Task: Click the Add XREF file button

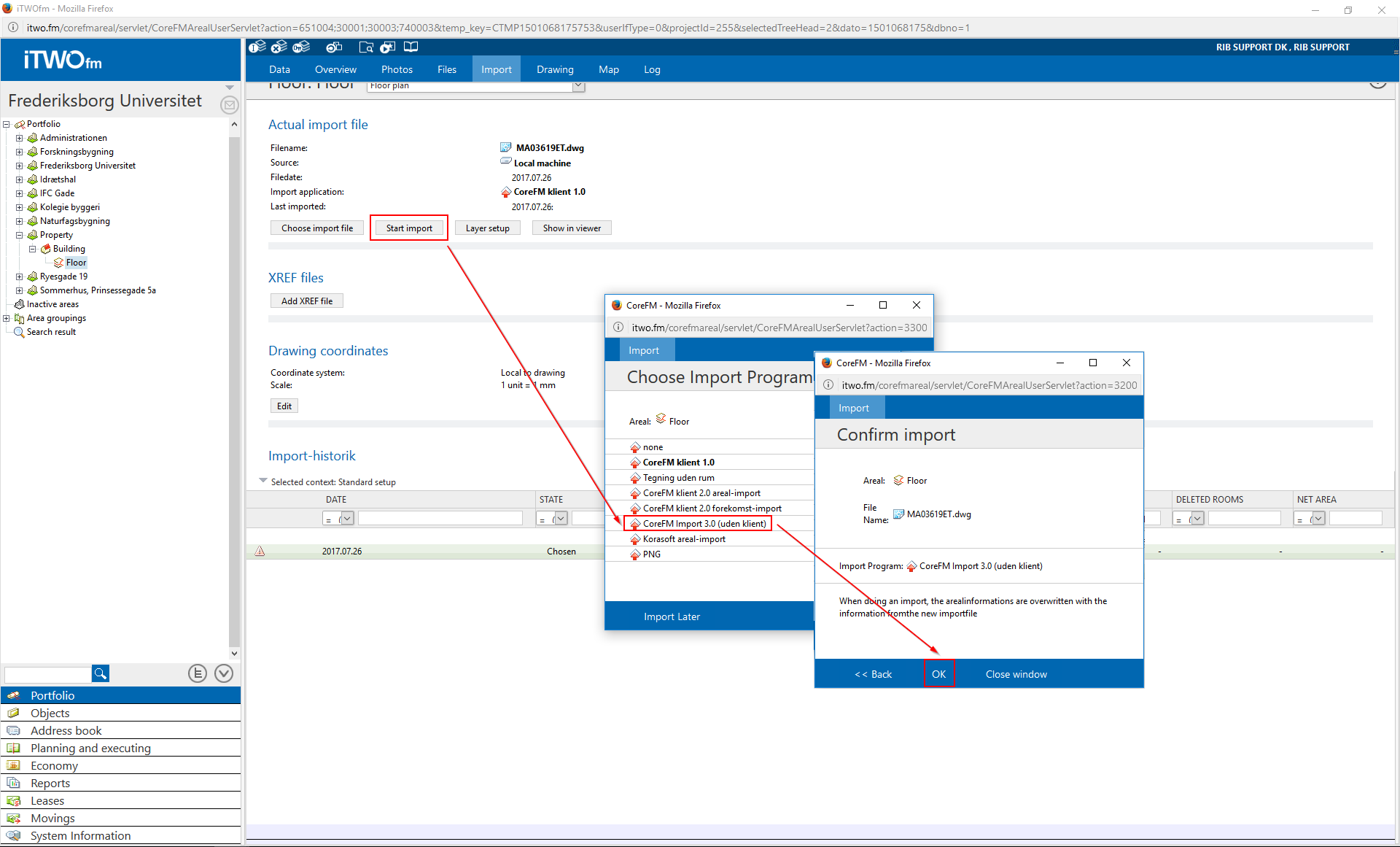Action: tap(306, 301)
